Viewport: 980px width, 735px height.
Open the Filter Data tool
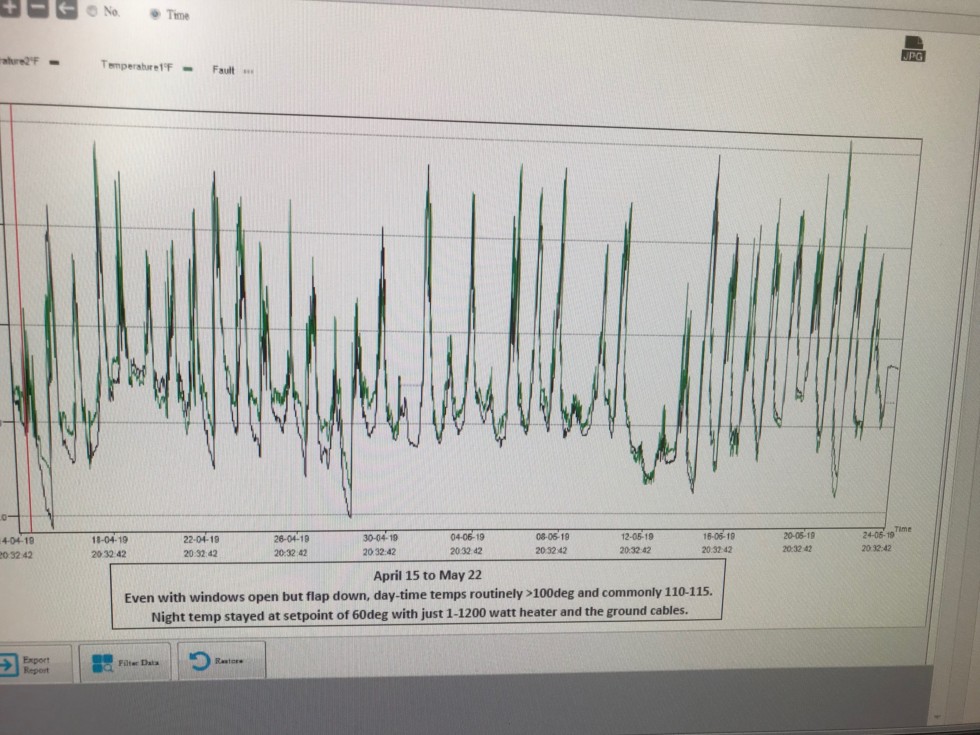127,662
